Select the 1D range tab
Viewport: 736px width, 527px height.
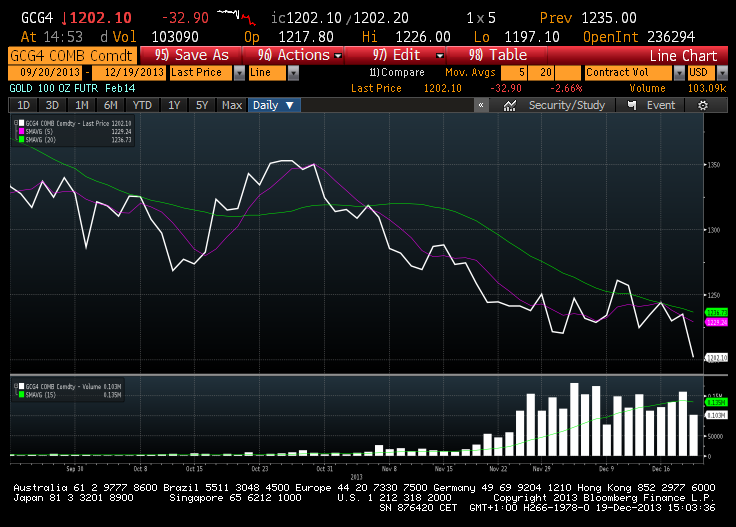23,105
